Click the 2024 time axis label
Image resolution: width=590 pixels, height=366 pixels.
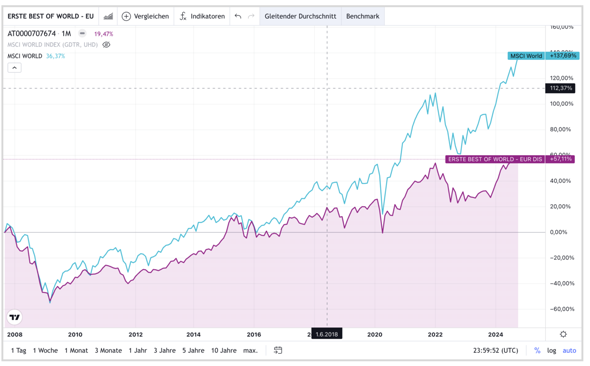[x=496, y=334]
